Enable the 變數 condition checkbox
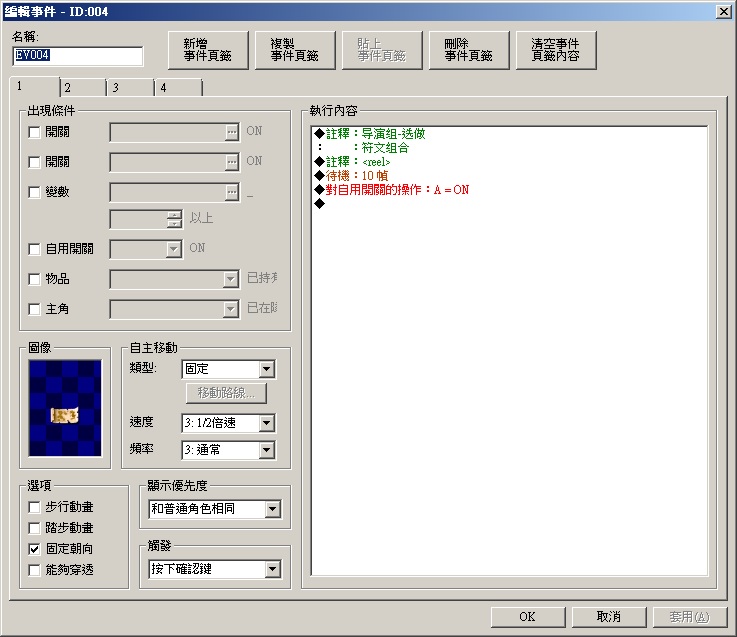The height and width of the screenshot is (637, 737). [34, 192]
